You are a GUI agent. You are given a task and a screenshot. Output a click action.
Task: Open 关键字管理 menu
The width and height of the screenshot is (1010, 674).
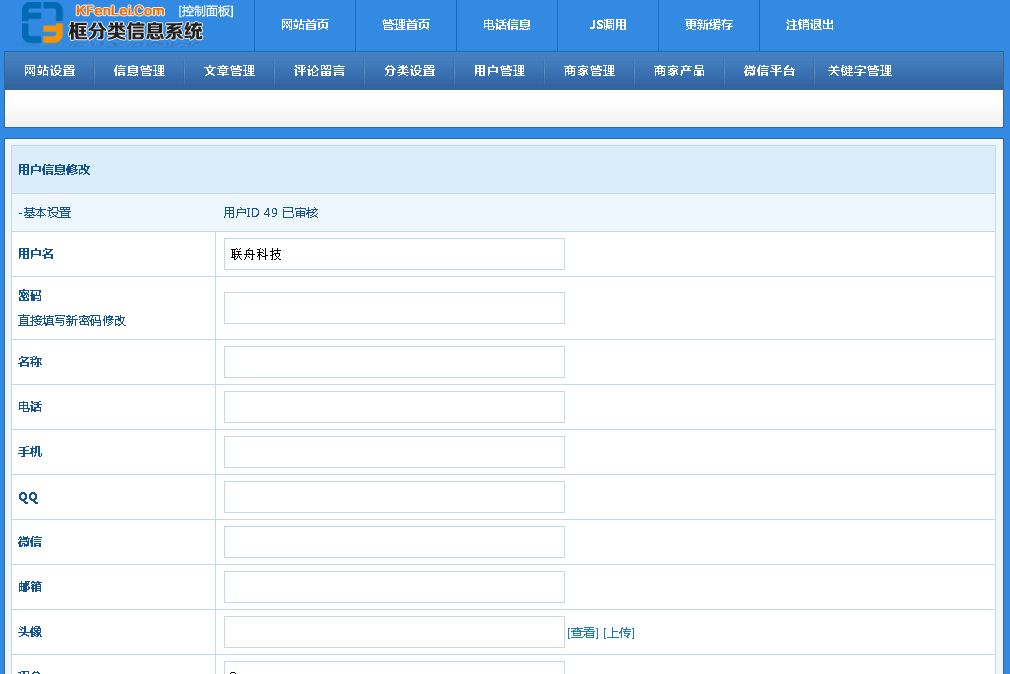point(860,71)
